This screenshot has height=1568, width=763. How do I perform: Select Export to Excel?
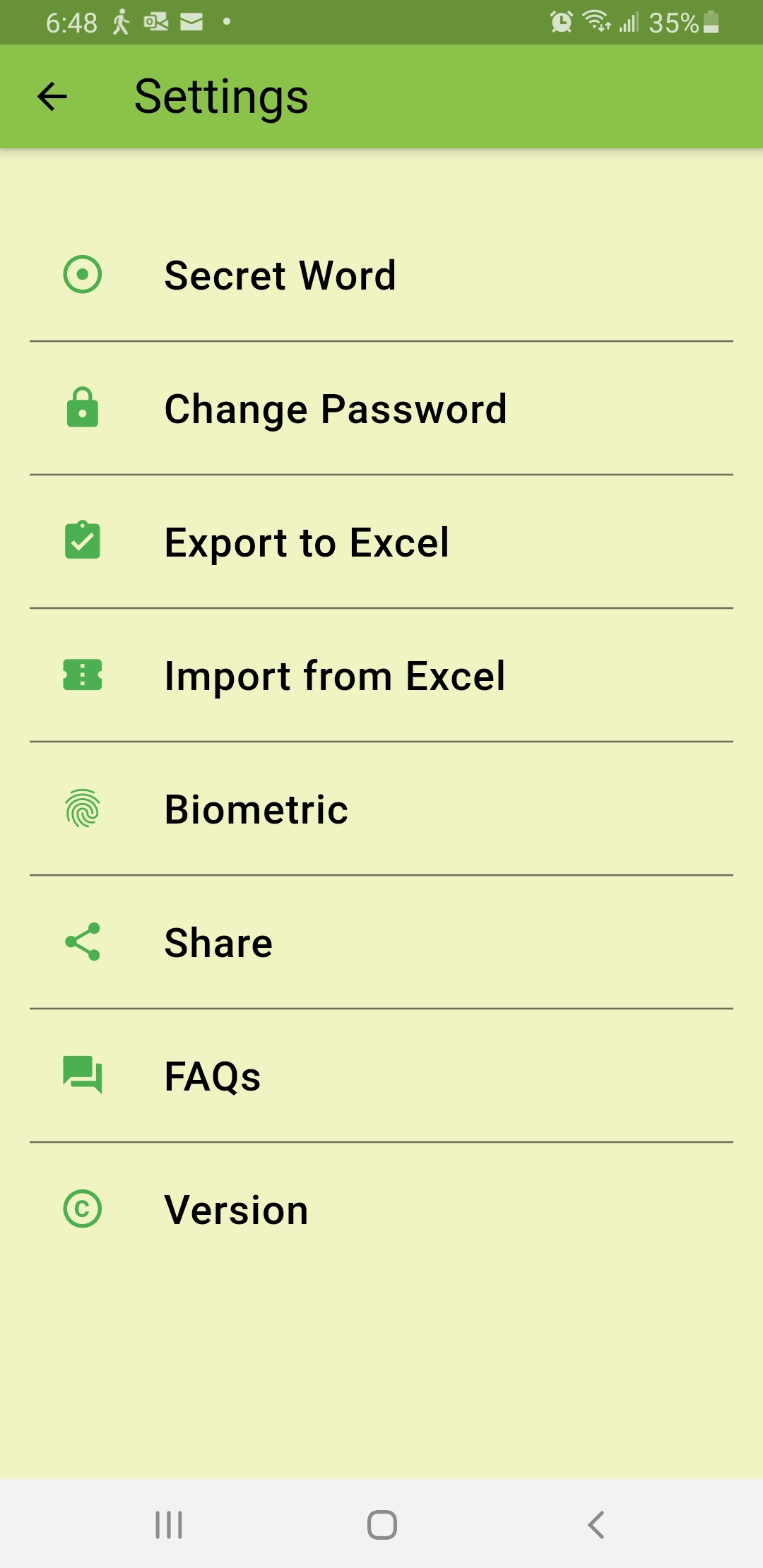(x=307, y=542)
